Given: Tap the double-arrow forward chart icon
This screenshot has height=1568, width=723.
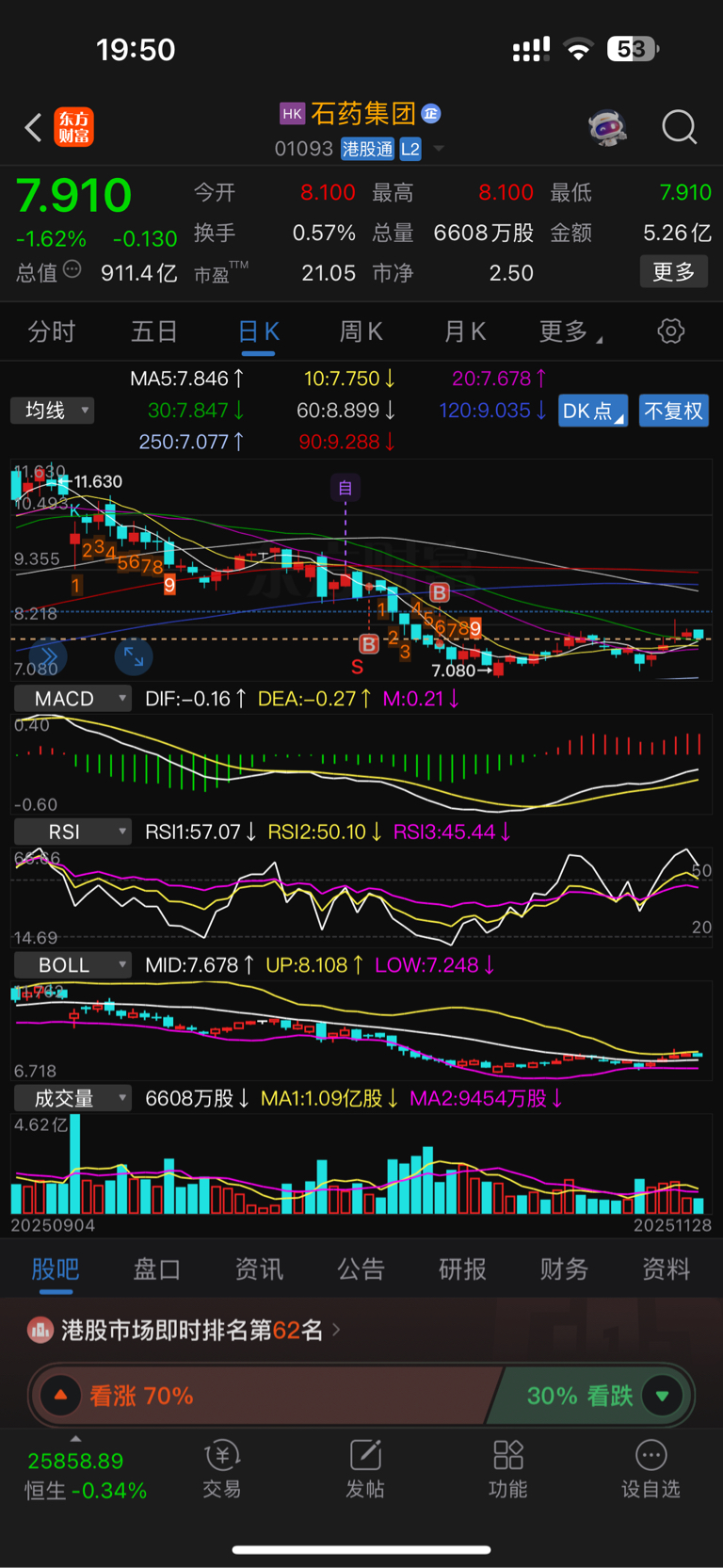Looking at the screenshot, I should point(49,656).
